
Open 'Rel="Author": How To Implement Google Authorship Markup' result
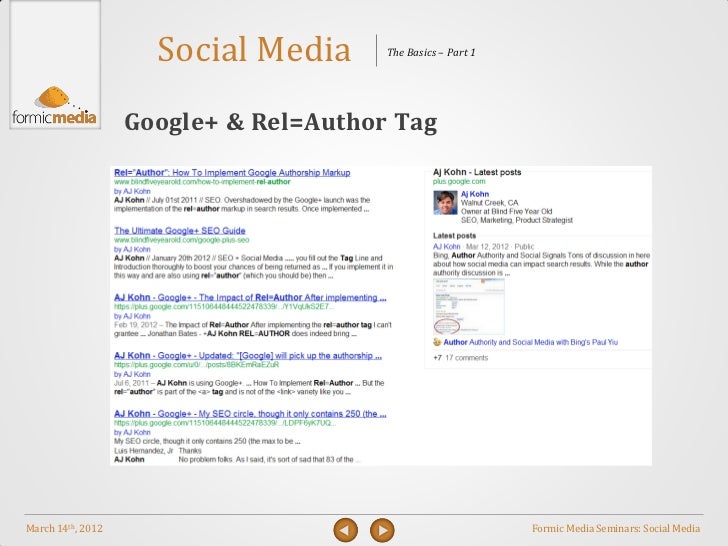(x=232, y=173)
